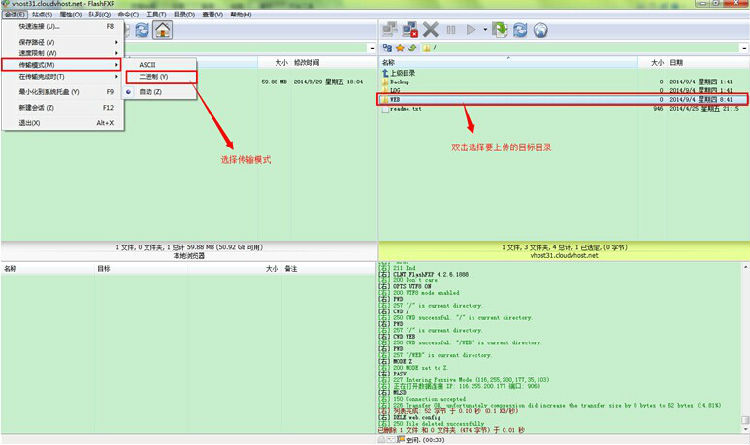Expand the 保存路径 (V) submenu
750x445 pixels.
pos(60,42)
